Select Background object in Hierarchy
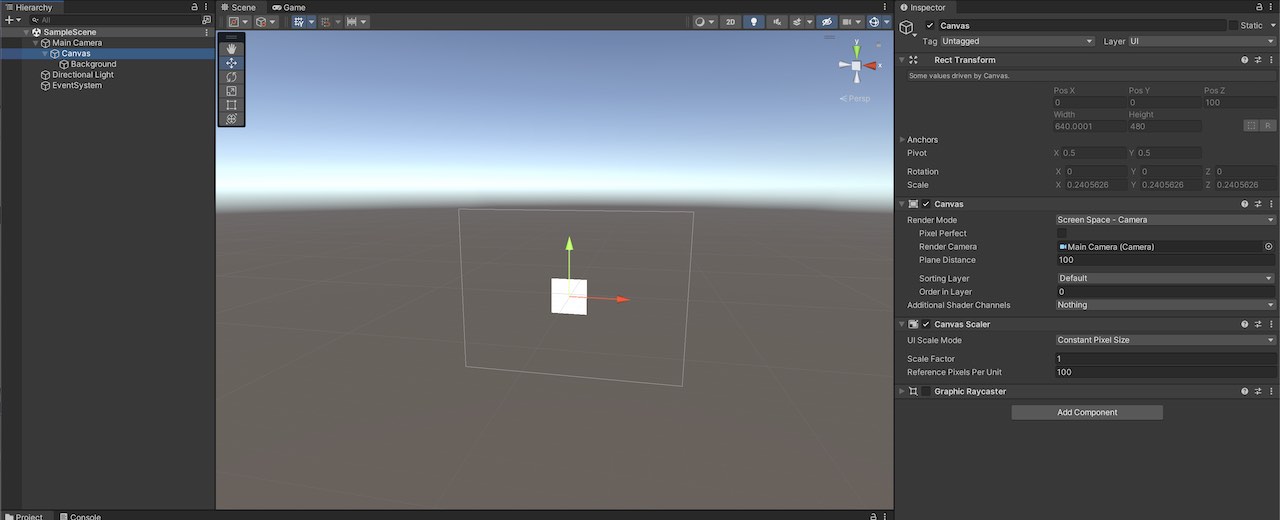The image size is (1280, 520). 93,64
